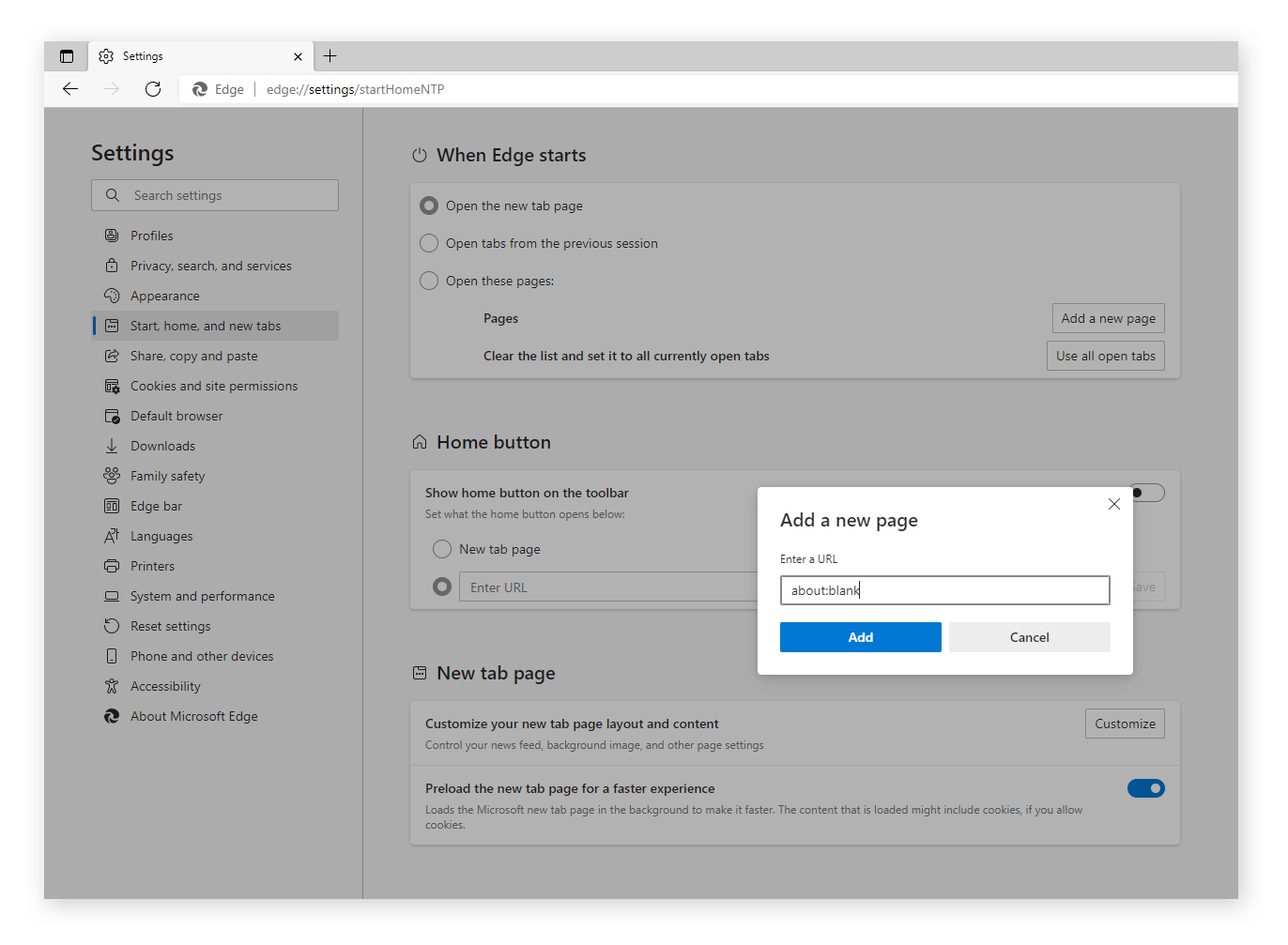The image size is (1288, 945).
Task: Open System and performance settings
Action: coord(202,596)
